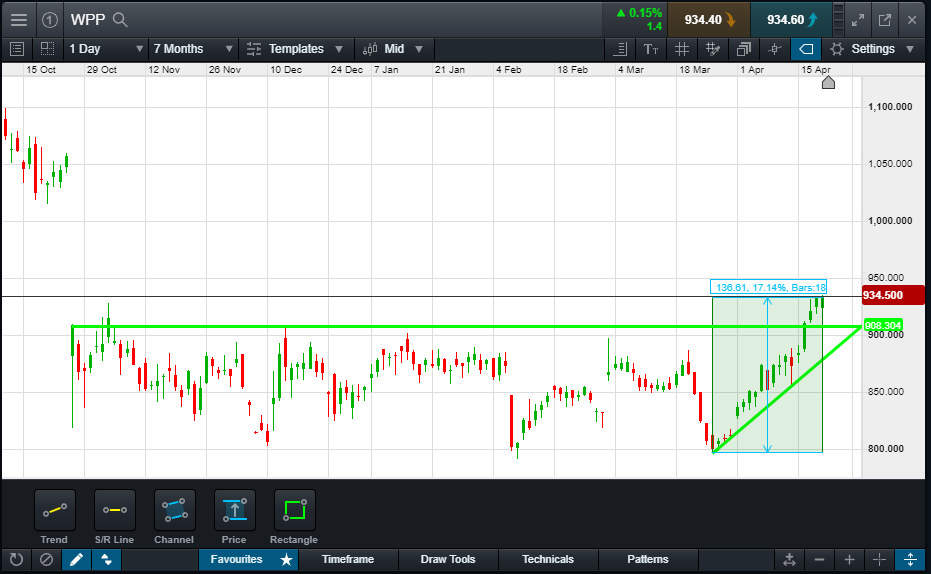
Task: Click the 1,100.000 price axis label
Action: [x=890, y=107]
